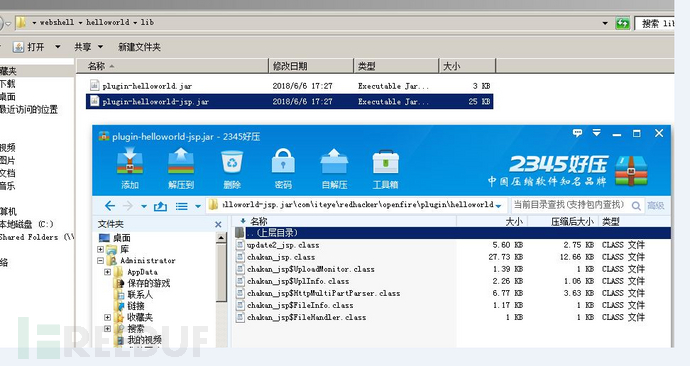Select Shared Folders in Explorer sidebar
The image size is (690, 366).
[x=36, y=237]
